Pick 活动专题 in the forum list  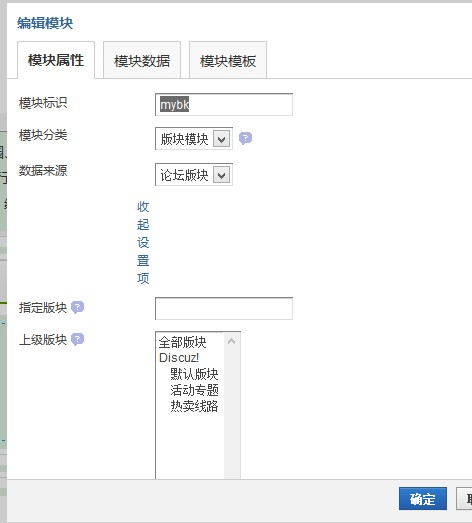194,390
